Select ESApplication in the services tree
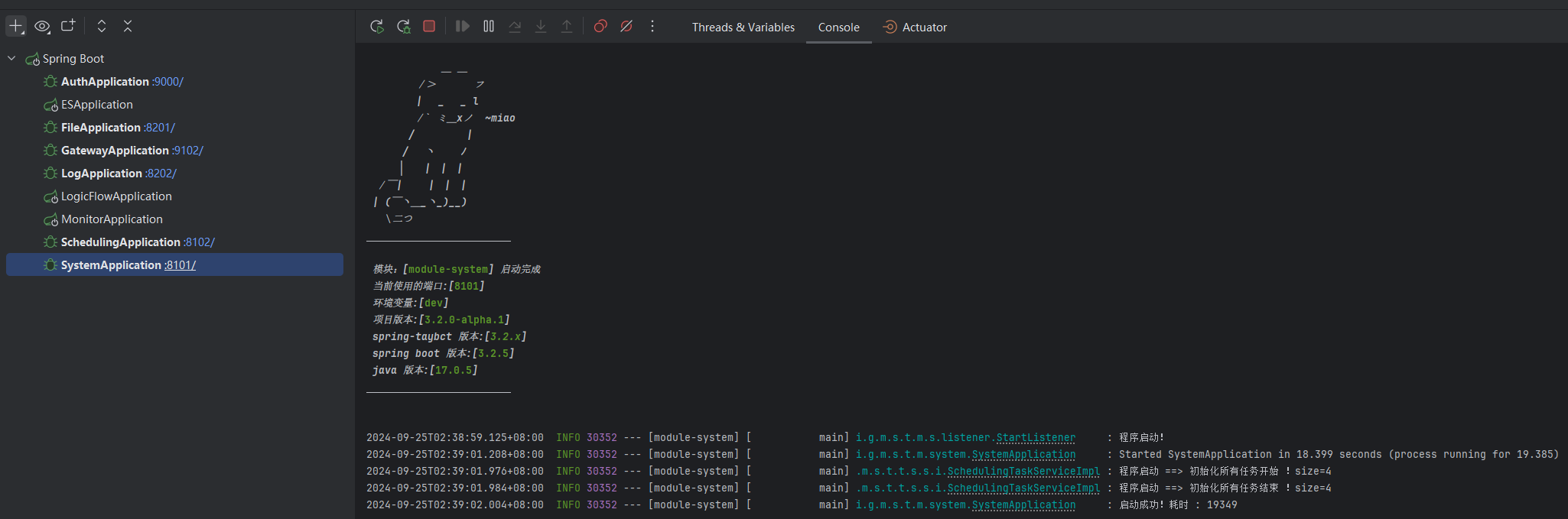The height and width of the screenshot is (519, 1568). pyautogui.click(x=97, y=105)
